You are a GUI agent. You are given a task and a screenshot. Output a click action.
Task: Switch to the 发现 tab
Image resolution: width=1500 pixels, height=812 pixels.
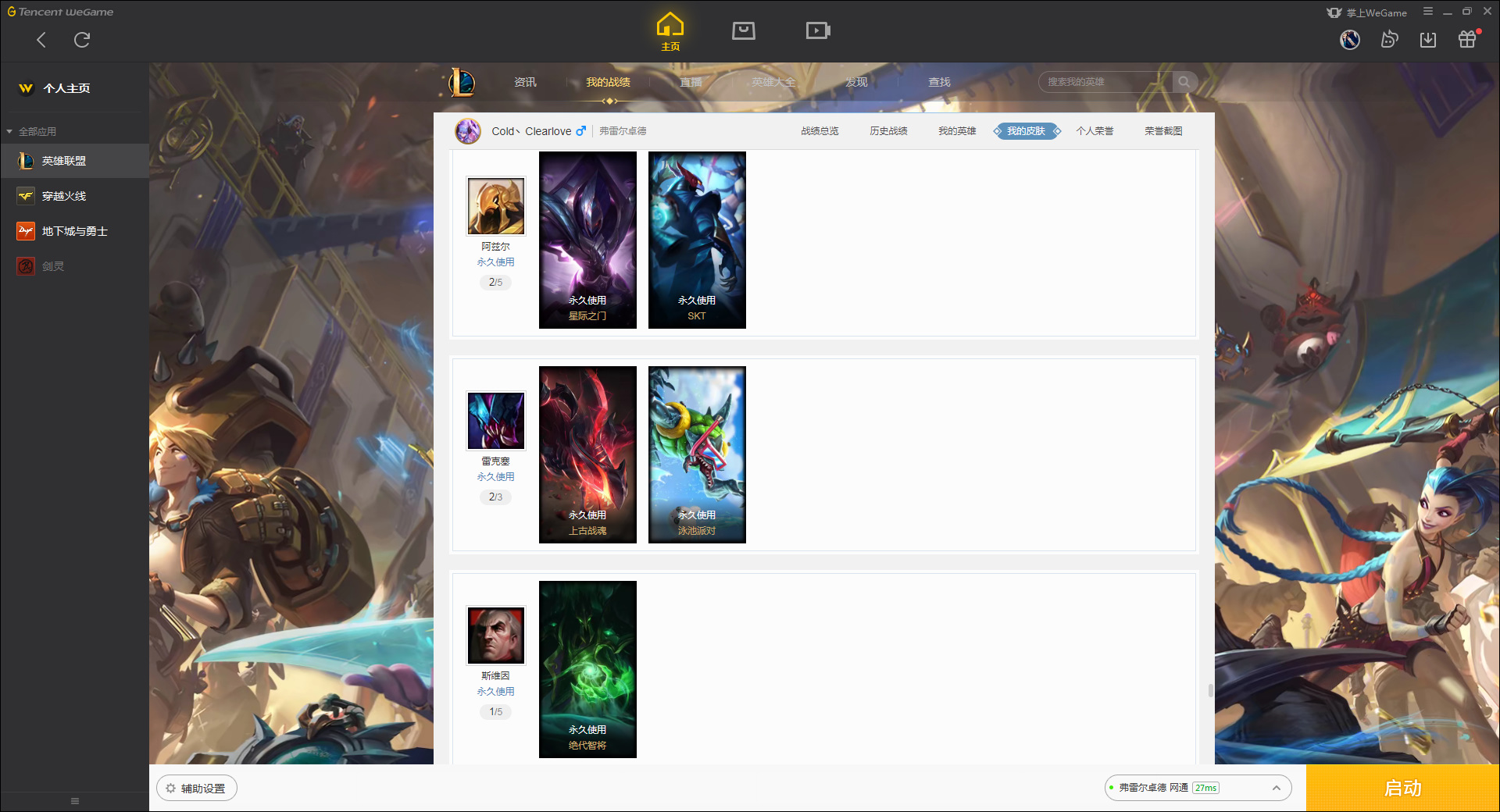click(x=856, y=82)
